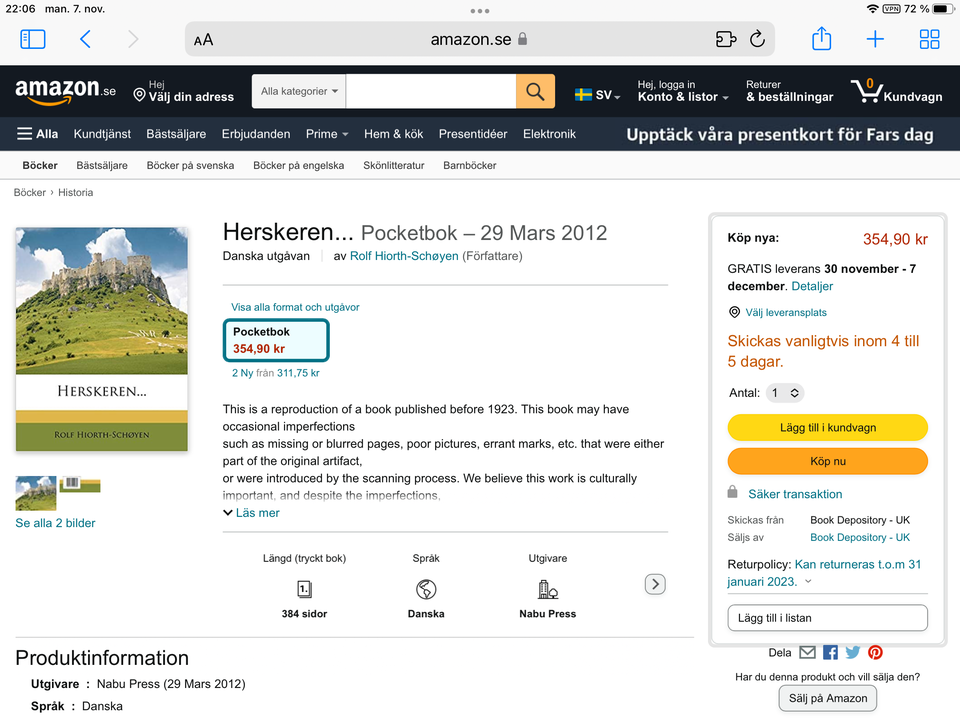Select Skönlitteratur sub-navigation tab

[394, 165]
